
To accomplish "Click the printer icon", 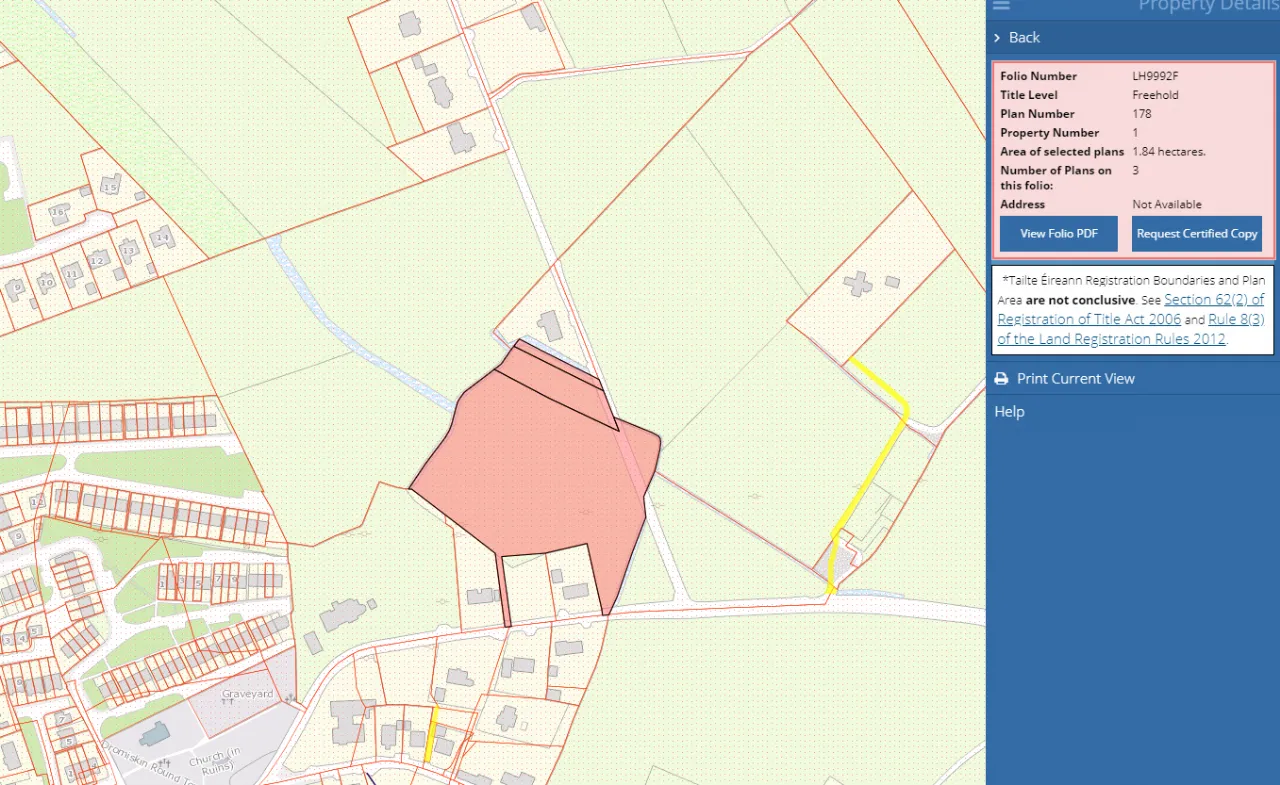I will [1001, 379].
